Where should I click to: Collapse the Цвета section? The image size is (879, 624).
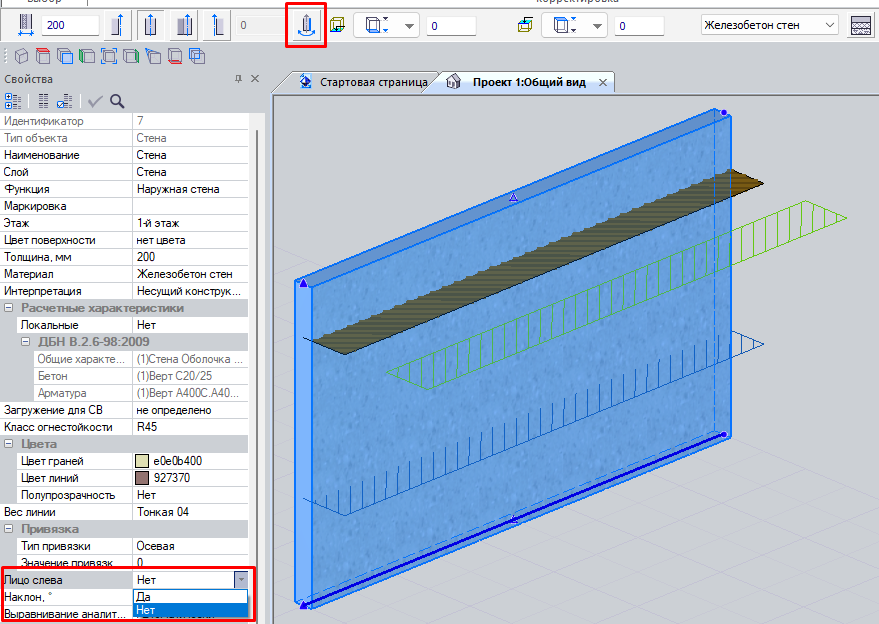click(9, 444)
